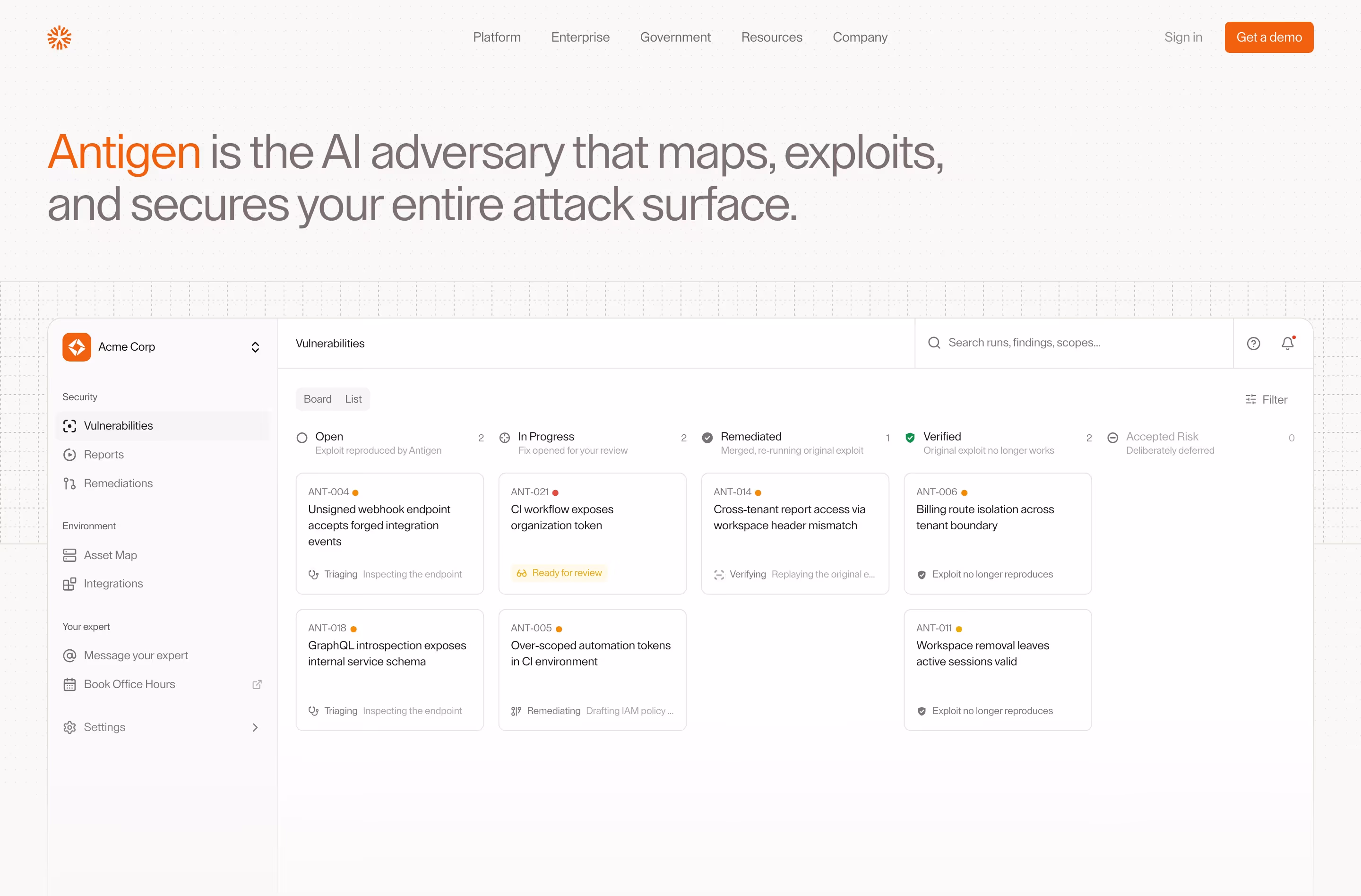
Task: Switch to Board view
Action: coord(318,399)
